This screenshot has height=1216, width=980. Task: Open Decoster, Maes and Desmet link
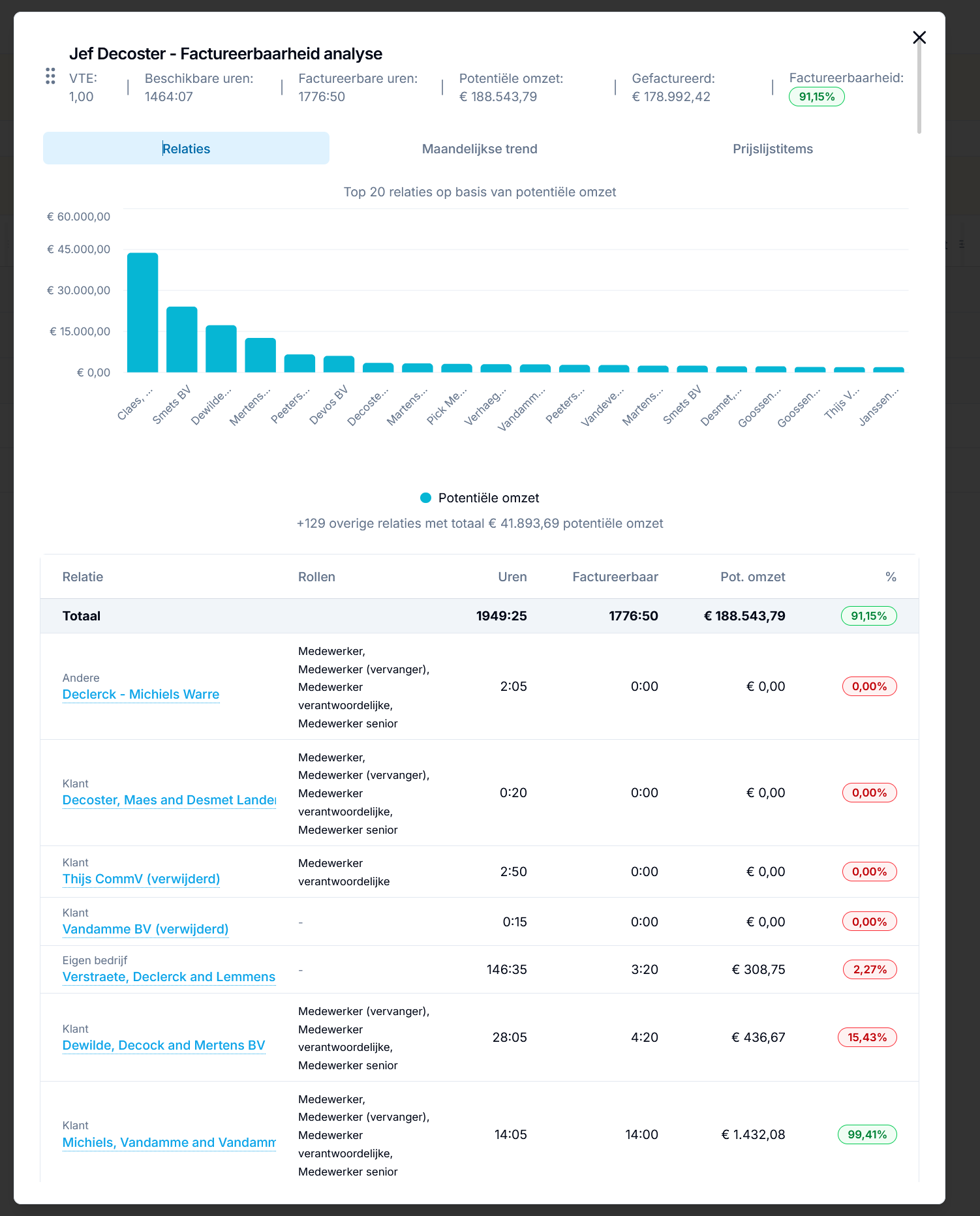tap(169, 800)
